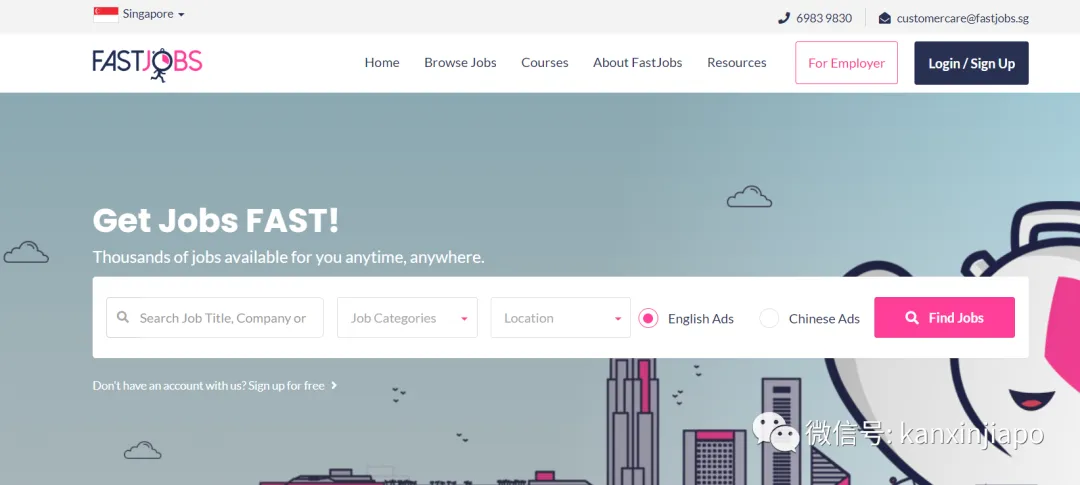Viewport: 1080px width, 485px height.
Task: Expand the Job Categories dropdown
Action: [x=407, y=318]
